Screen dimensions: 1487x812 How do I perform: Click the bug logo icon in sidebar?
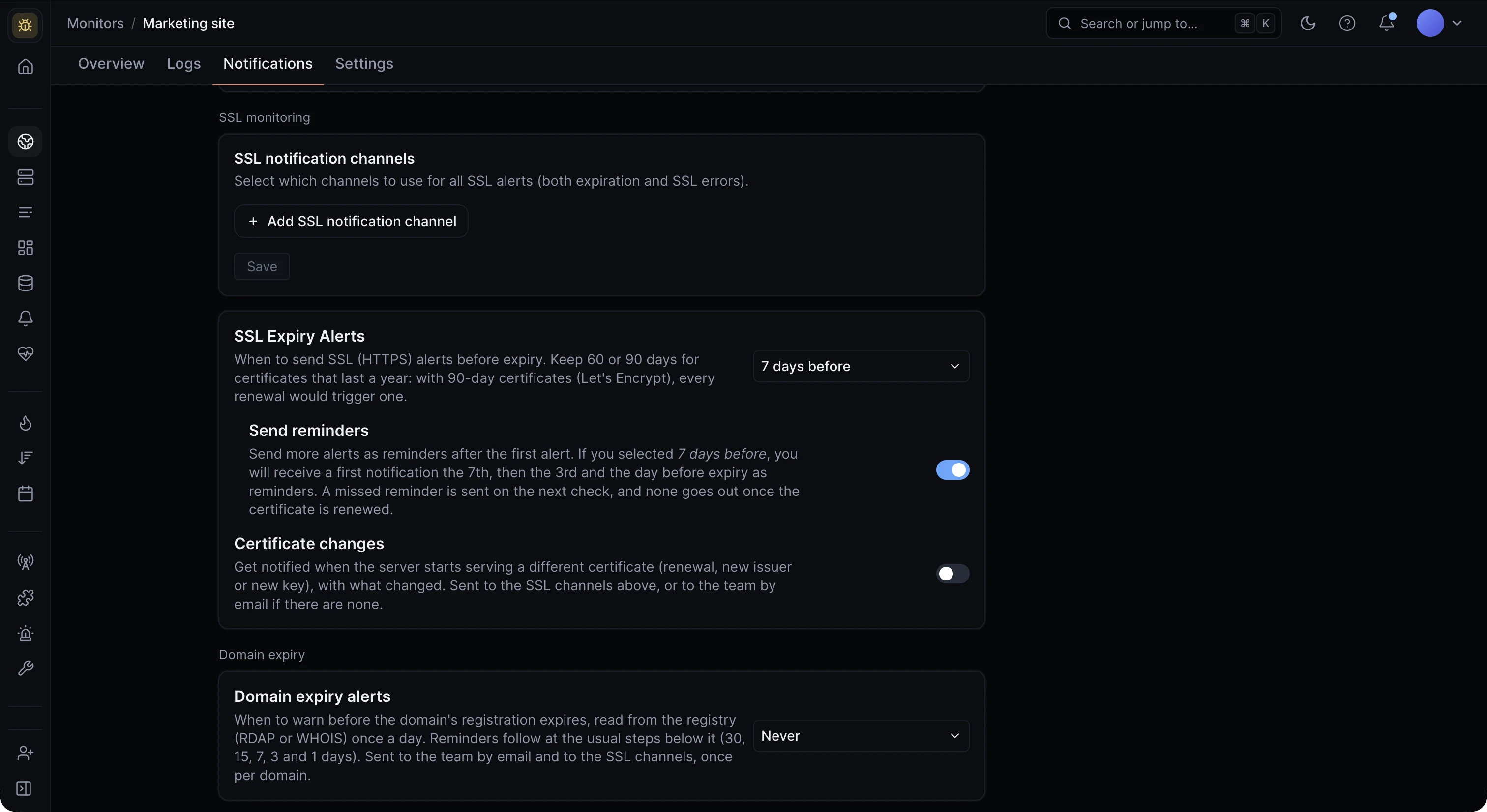click(25, 25)
